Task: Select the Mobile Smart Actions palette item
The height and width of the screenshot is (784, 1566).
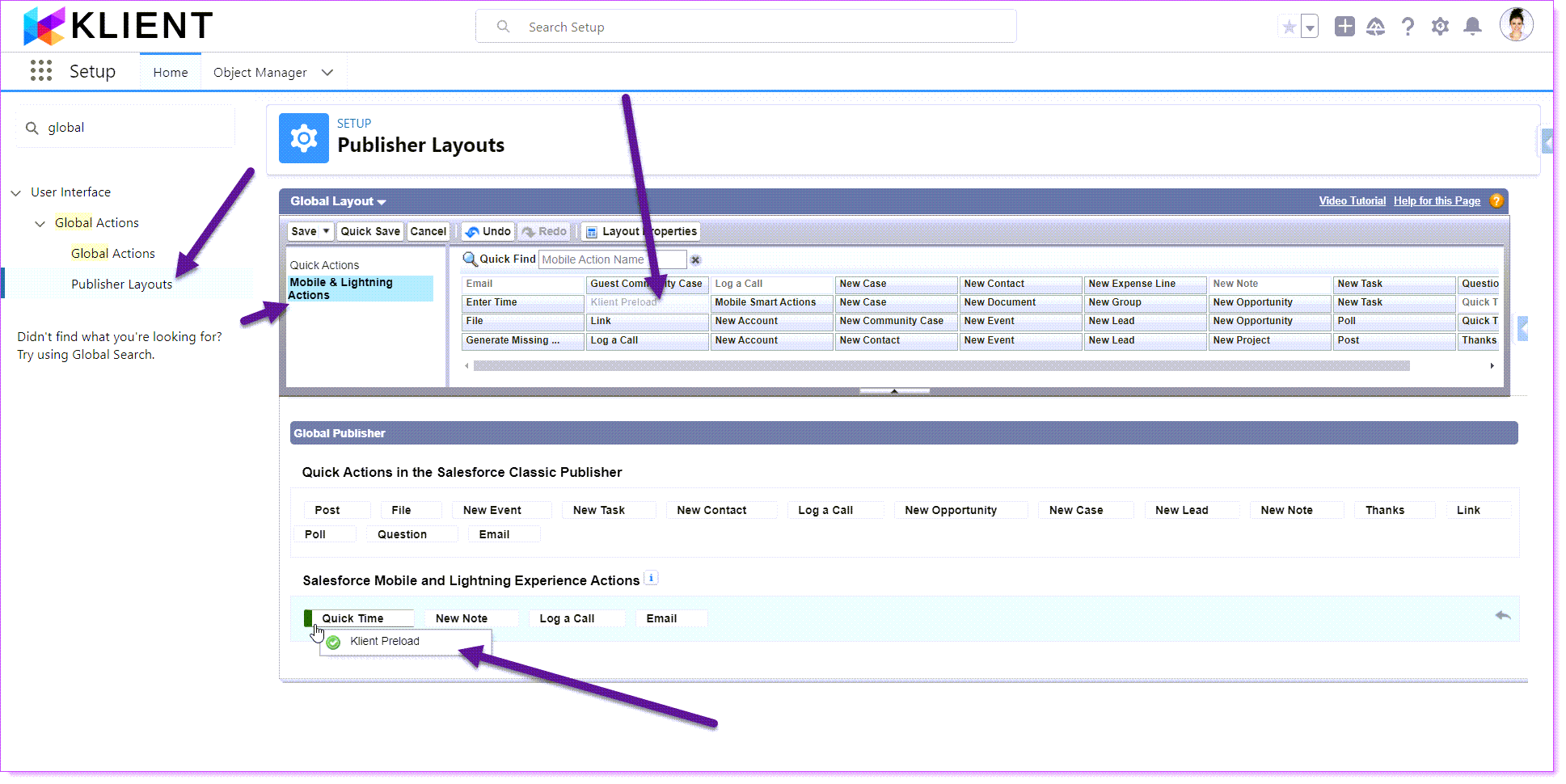Action: (771, 302)
